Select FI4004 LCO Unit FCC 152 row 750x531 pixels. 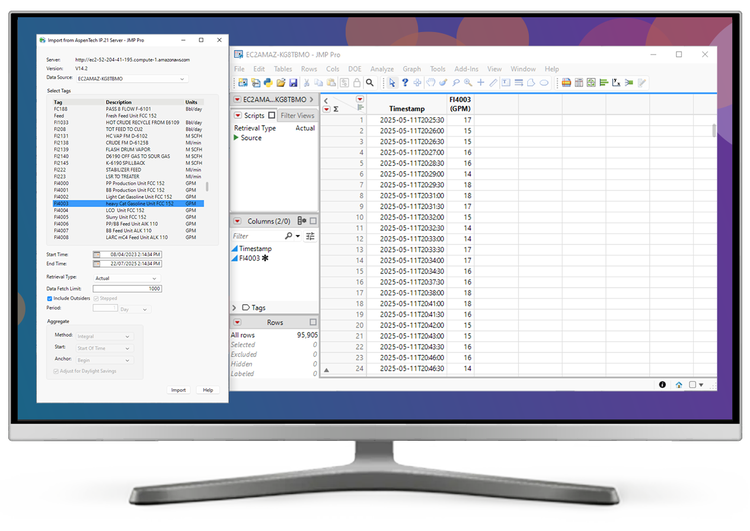pos(128,210)
